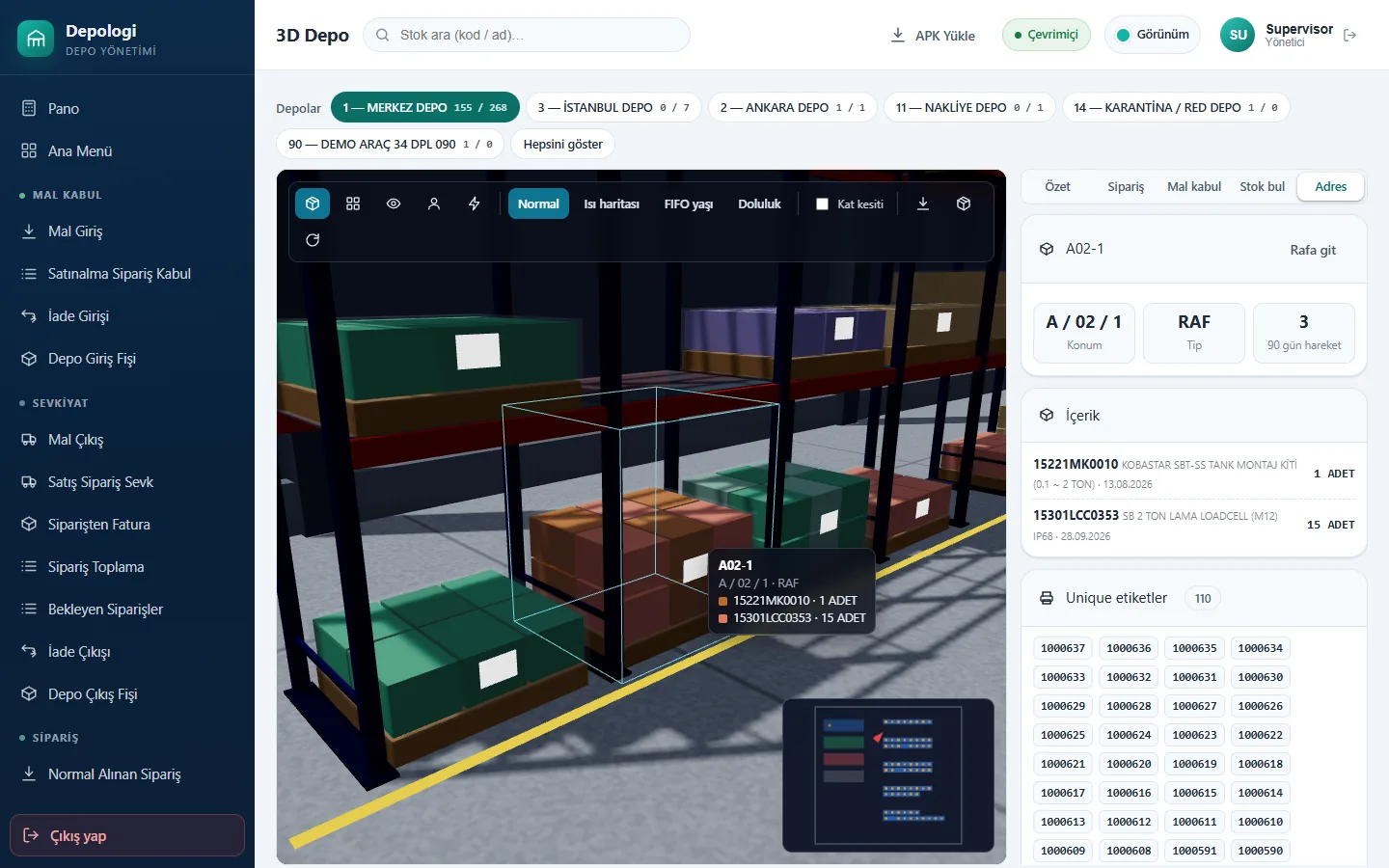The height and width of the screenshot is (868, 1389).
Task: Switch to the Stok bul tab
Action: pos(1262,186)
